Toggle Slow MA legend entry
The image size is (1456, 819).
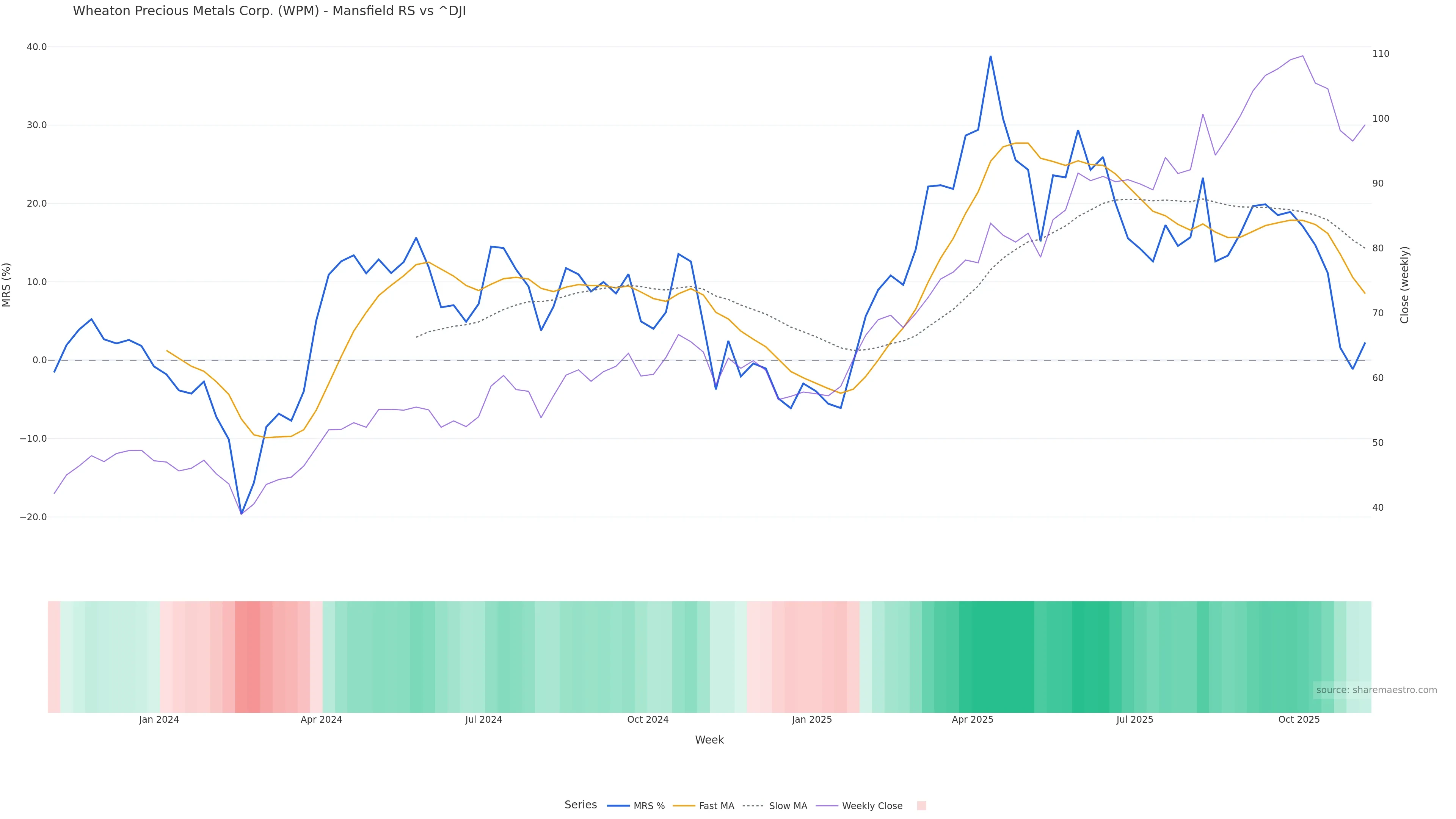click(x=775, y=806)
